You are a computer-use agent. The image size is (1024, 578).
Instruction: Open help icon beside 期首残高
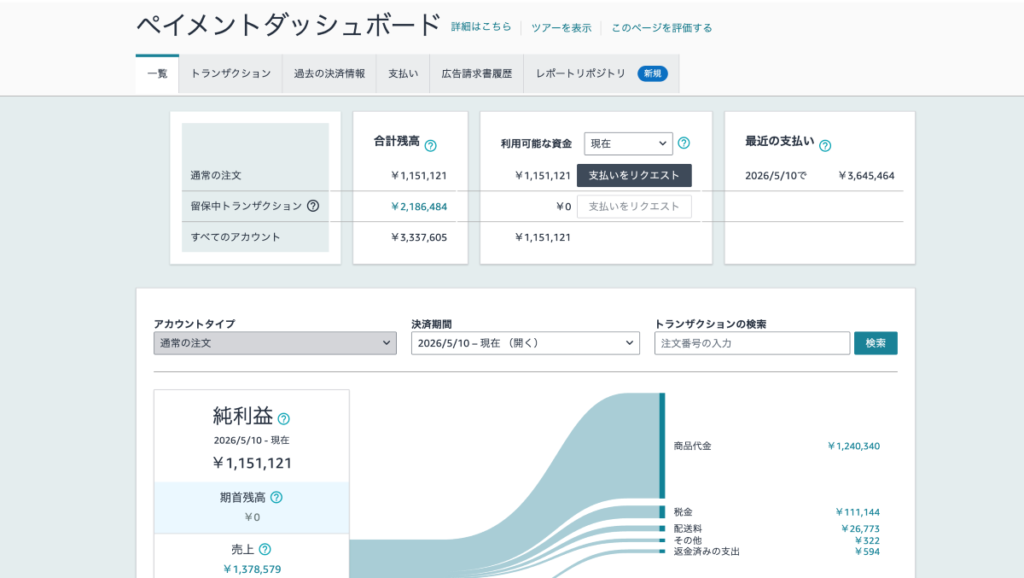tap(276, 497)
